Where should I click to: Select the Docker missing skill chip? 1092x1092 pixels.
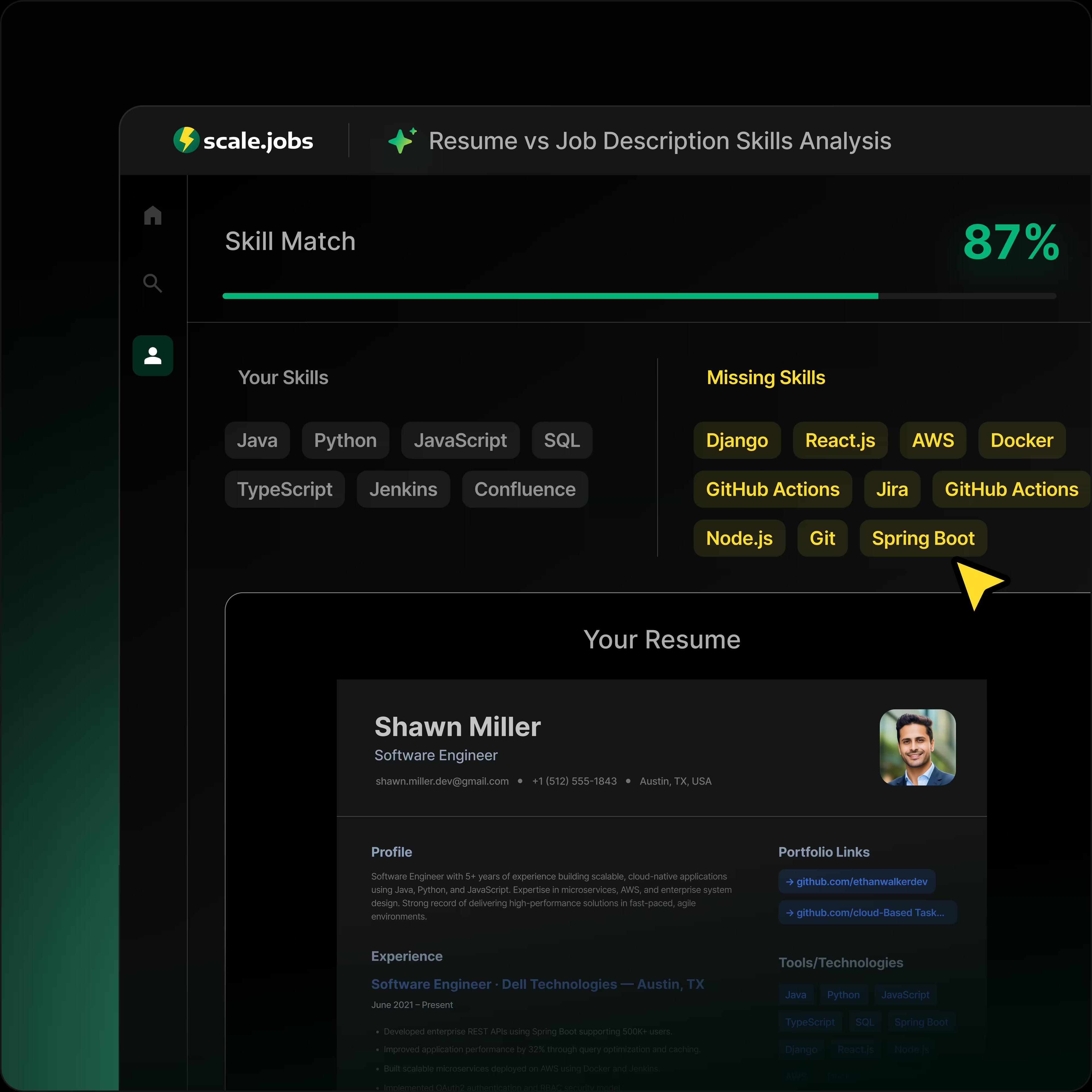[x=1021, y=440]
